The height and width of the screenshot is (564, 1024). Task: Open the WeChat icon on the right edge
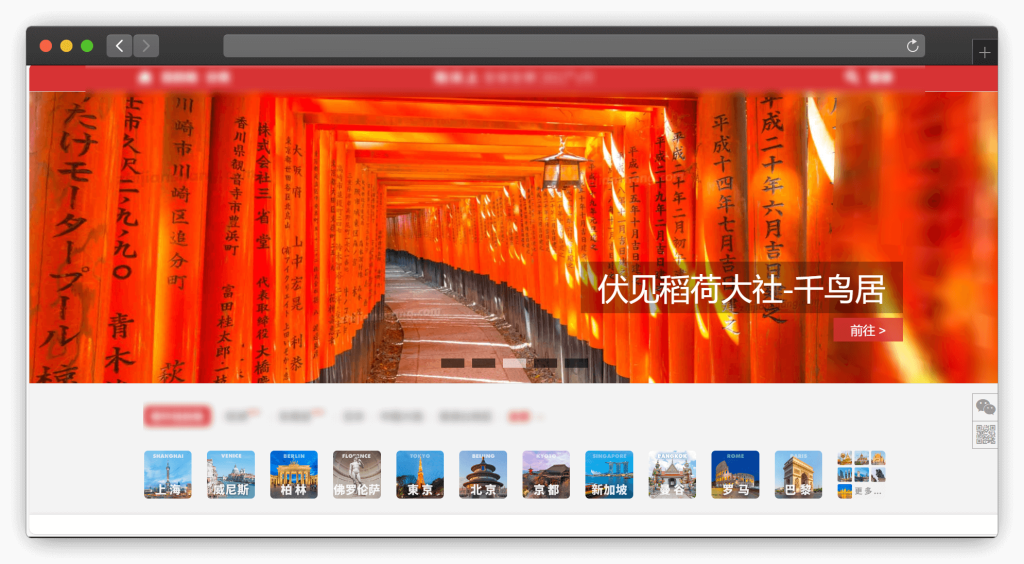pos(985,407)
